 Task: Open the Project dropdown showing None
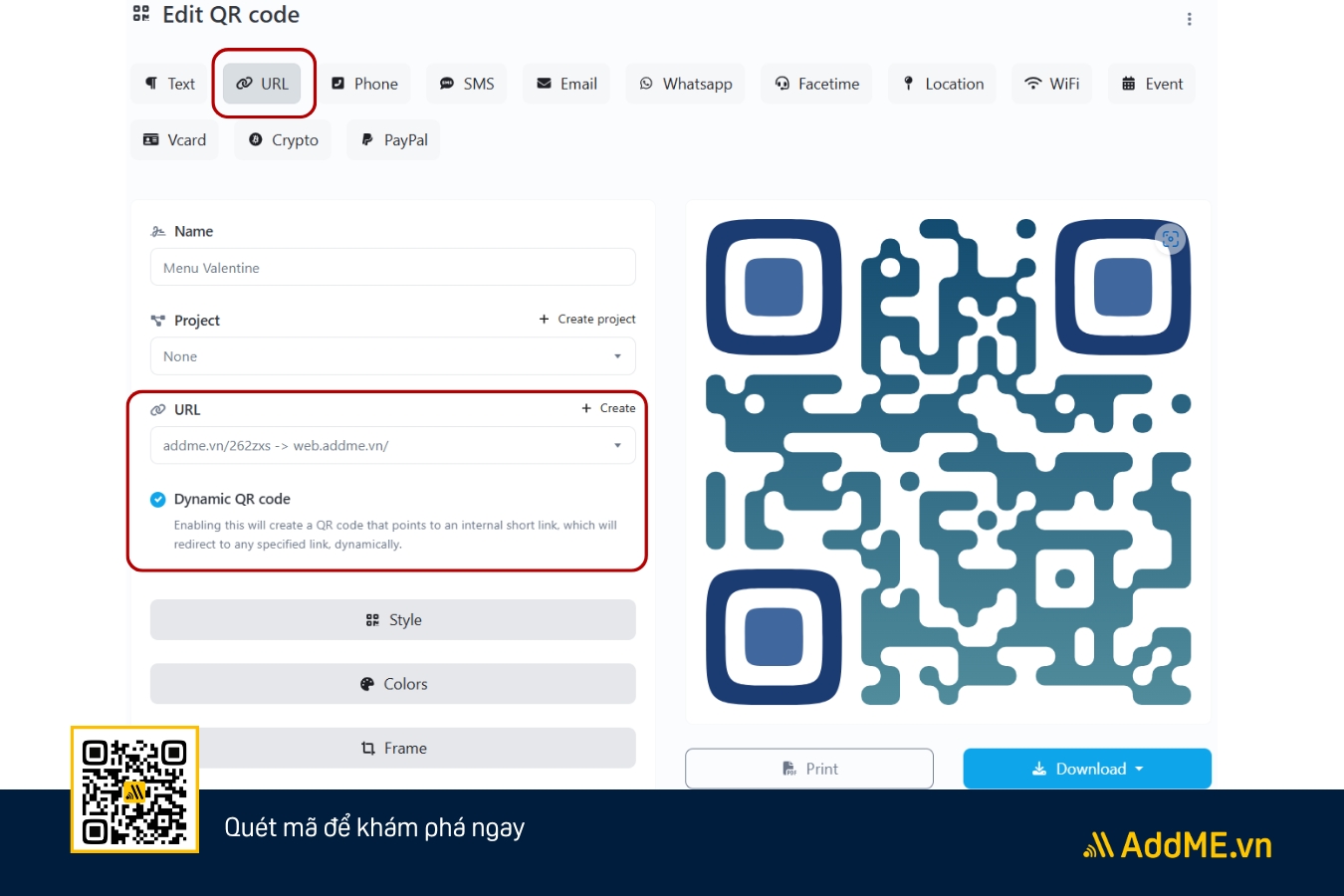[x=393, y=356]
